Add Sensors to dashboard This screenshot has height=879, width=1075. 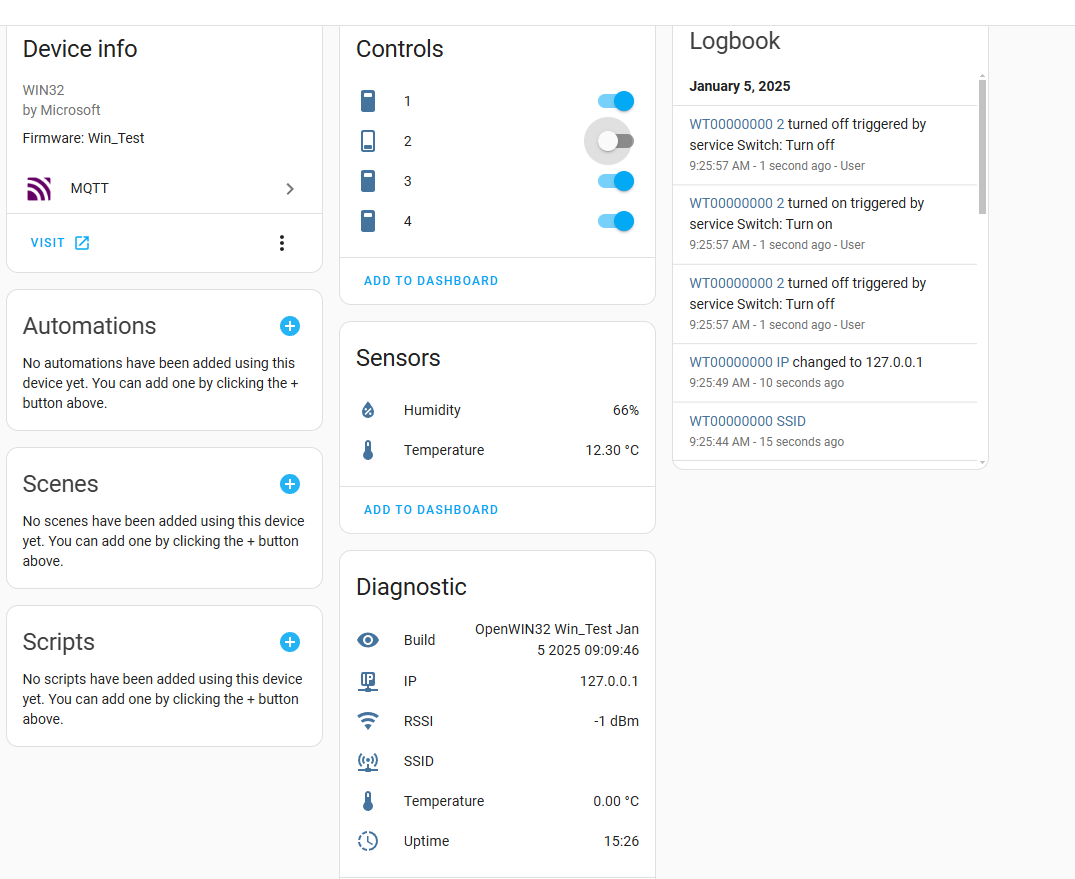(x=431, y=510)
